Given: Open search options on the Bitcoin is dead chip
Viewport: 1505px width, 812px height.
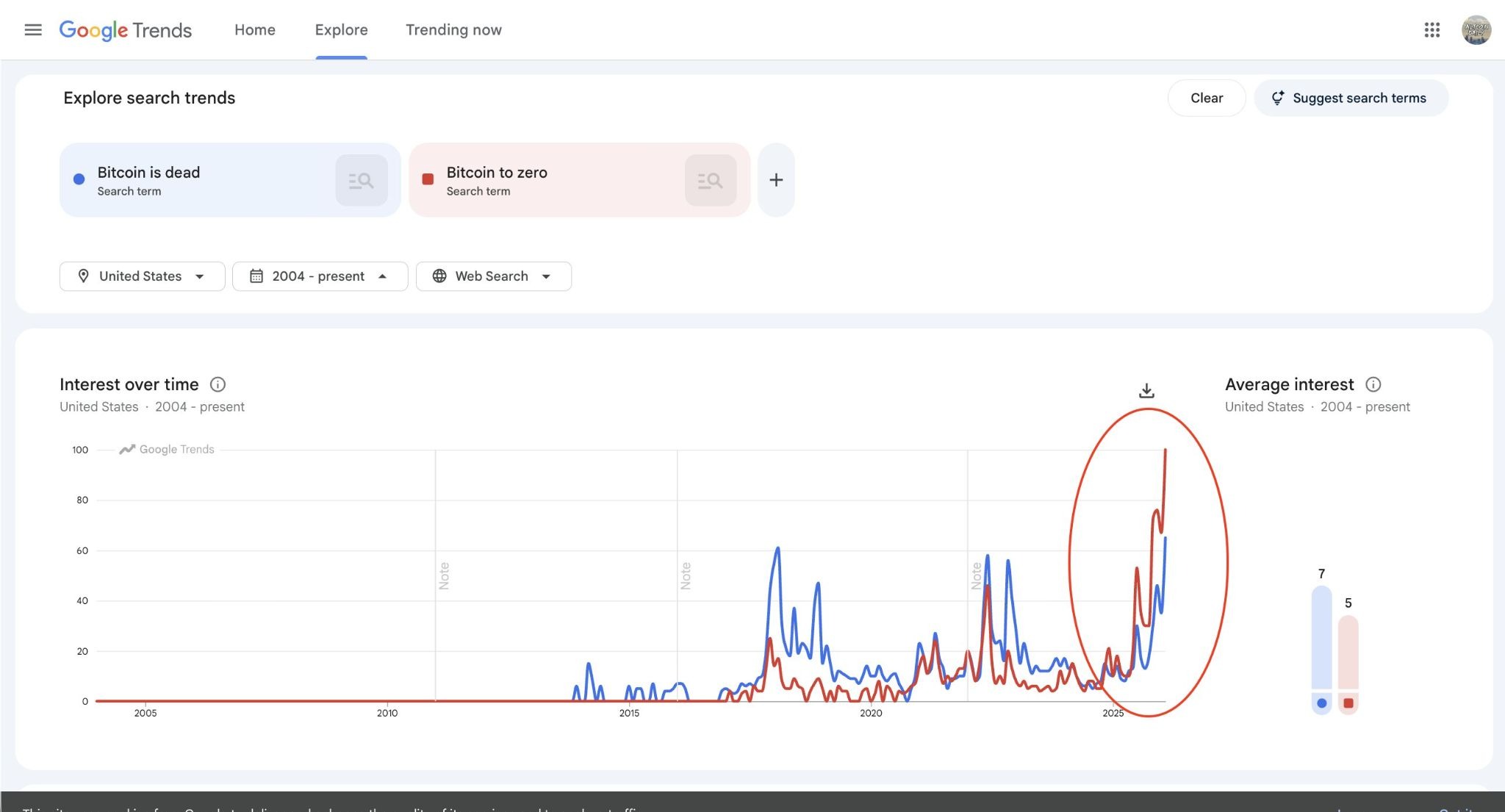Looking at the screenshot, I should click(361, 180).
